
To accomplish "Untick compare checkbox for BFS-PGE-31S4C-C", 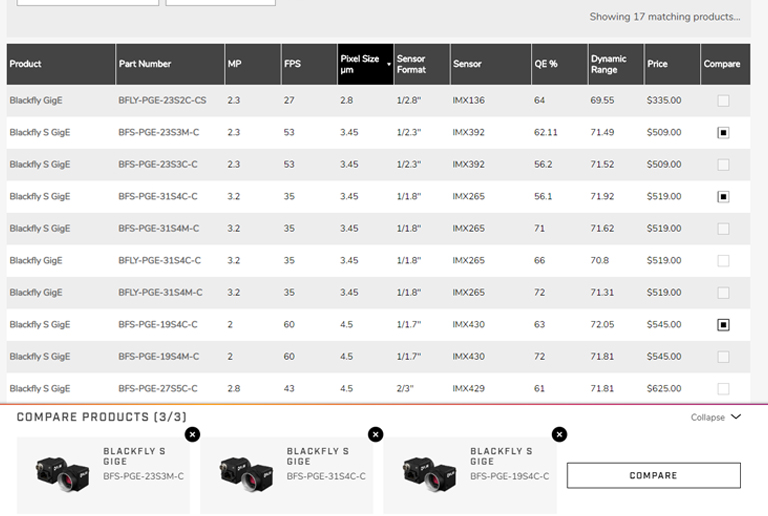I will point(723,197).
